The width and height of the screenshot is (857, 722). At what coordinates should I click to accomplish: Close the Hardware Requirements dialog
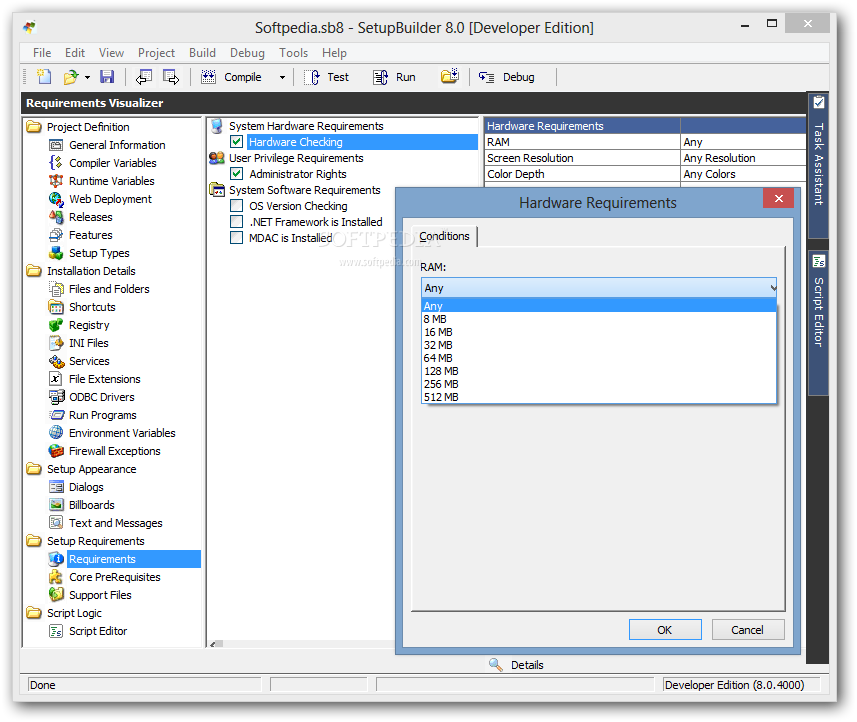point(779,198)
